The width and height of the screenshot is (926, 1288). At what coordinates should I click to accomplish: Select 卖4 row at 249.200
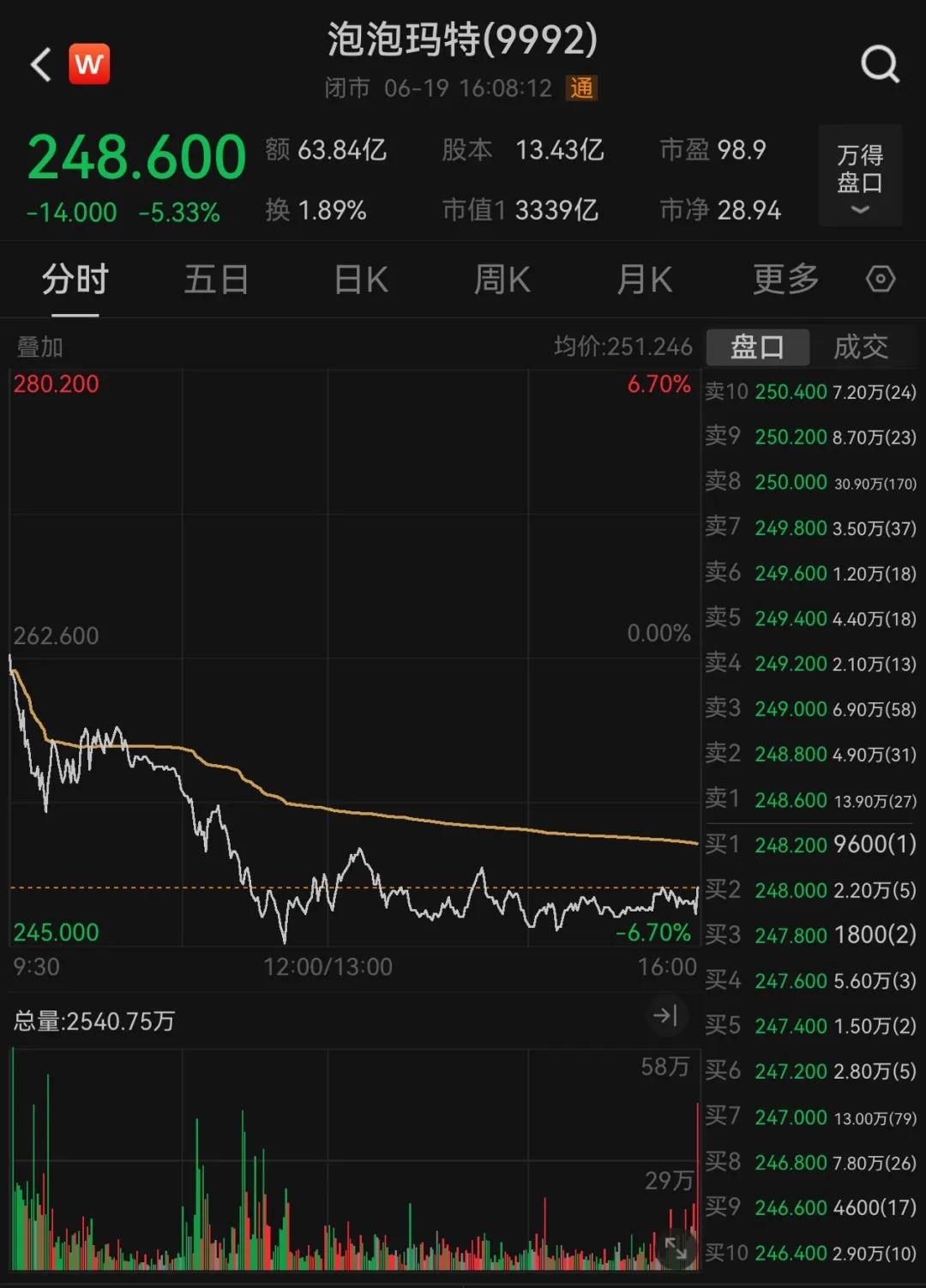pos(810,664)
